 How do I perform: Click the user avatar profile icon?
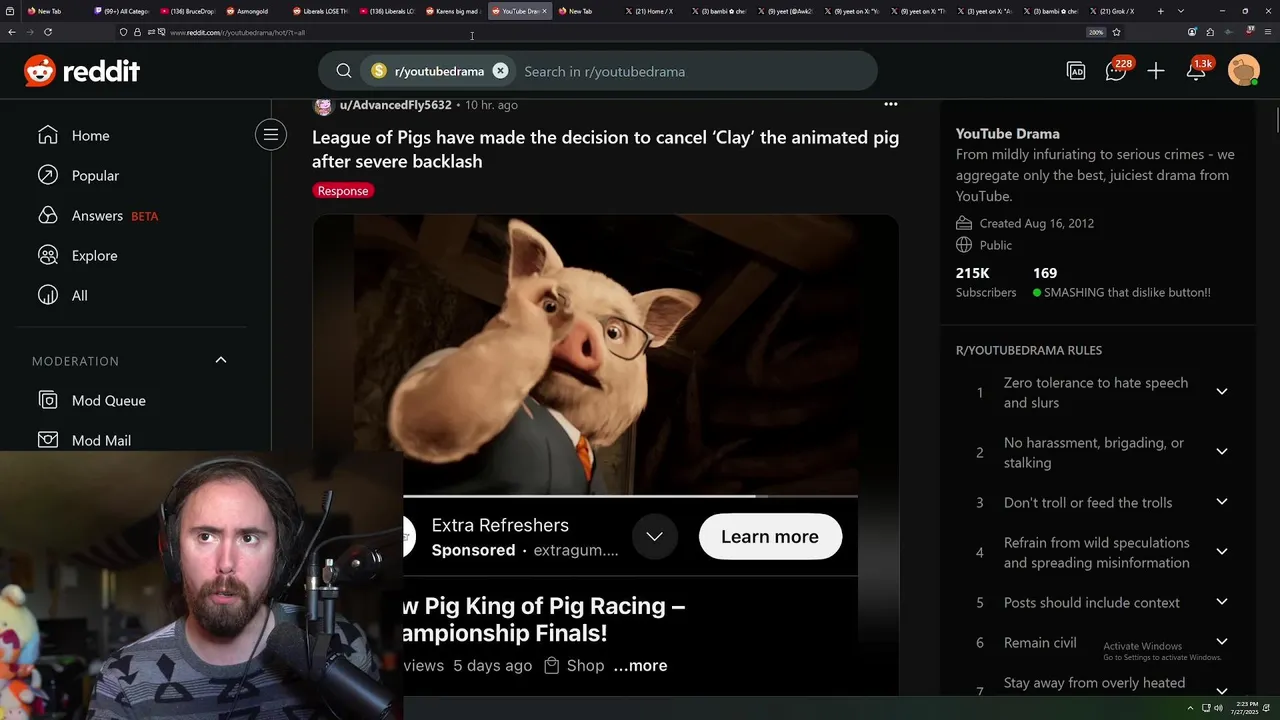click(1244, 70)
